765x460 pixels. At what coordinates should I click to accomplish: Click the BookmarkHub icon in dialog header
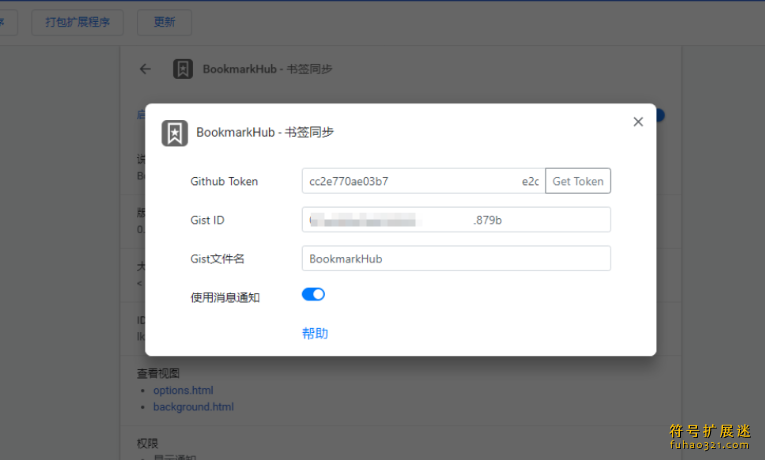click(x=175, y=133)
